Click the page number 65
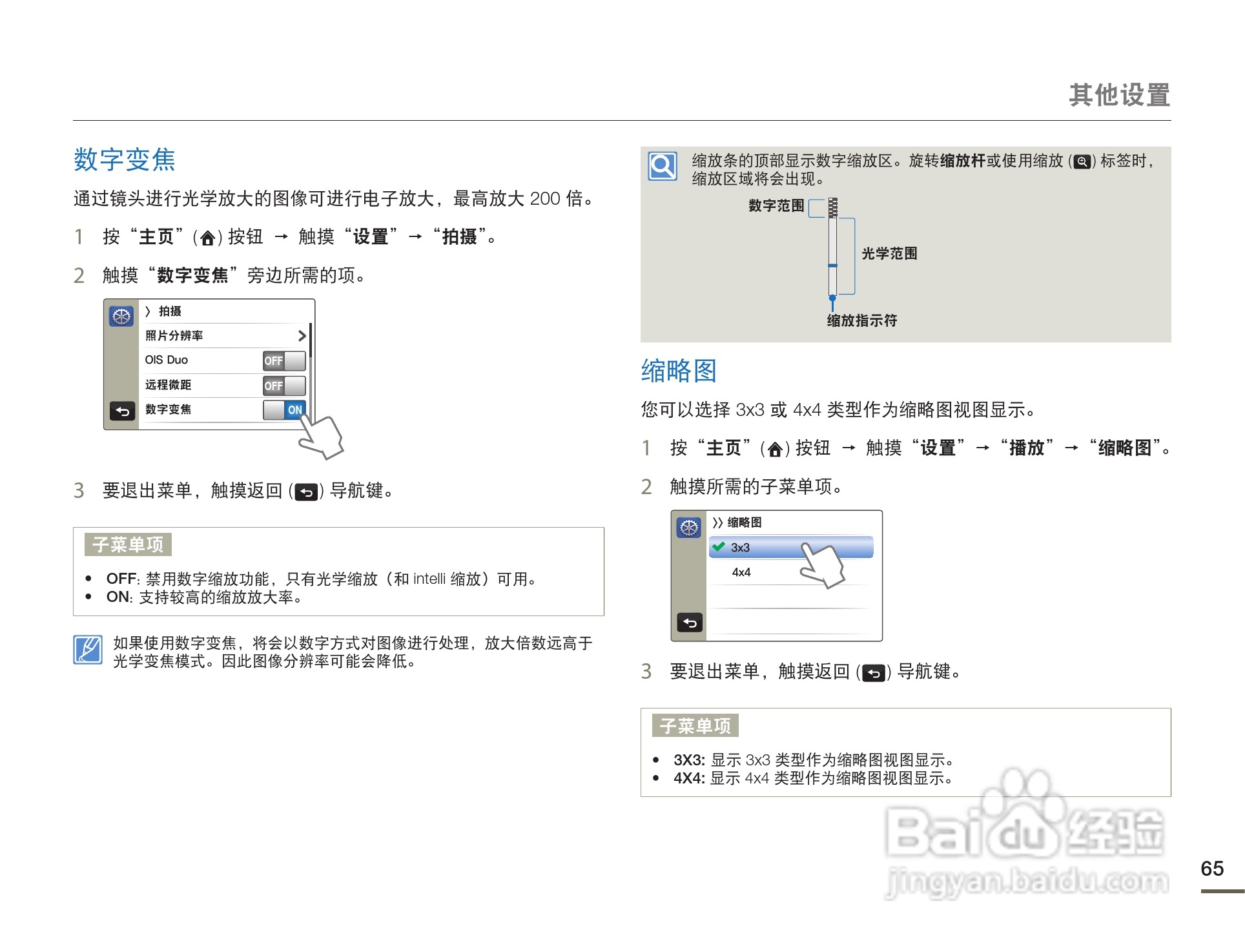 1212,868
